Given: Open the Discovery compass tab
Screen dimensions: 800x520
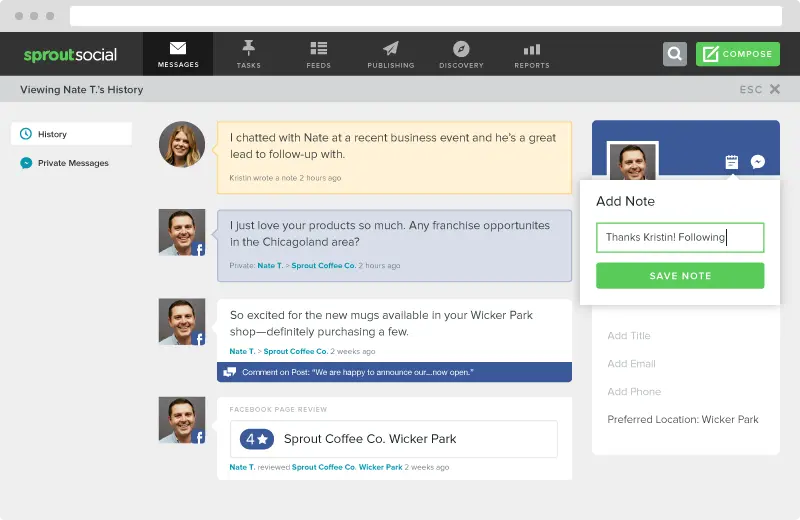Looking at the screenshot, I should [461, 54].
